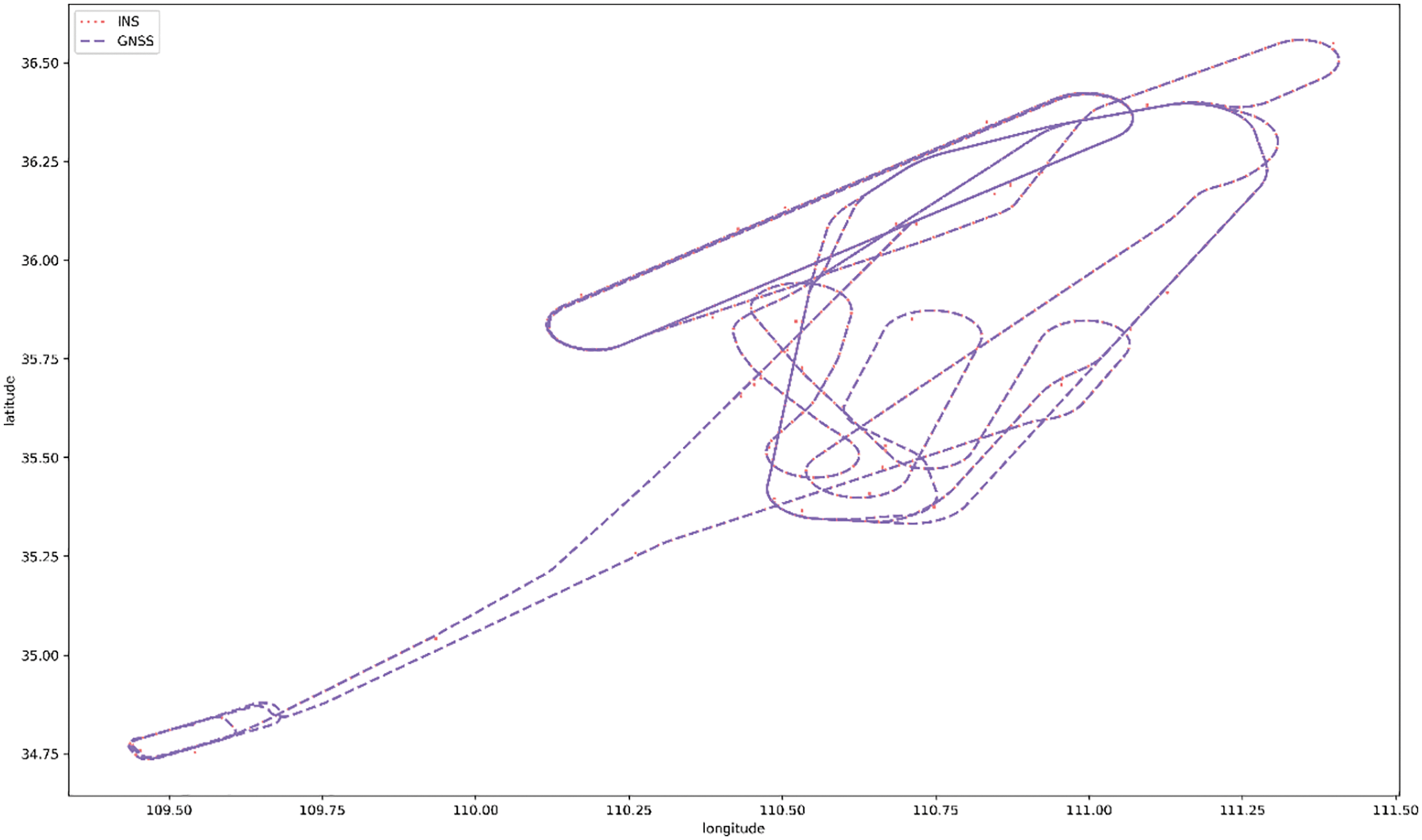Click the latitude axis label
1422x840 pixels.
10,401
